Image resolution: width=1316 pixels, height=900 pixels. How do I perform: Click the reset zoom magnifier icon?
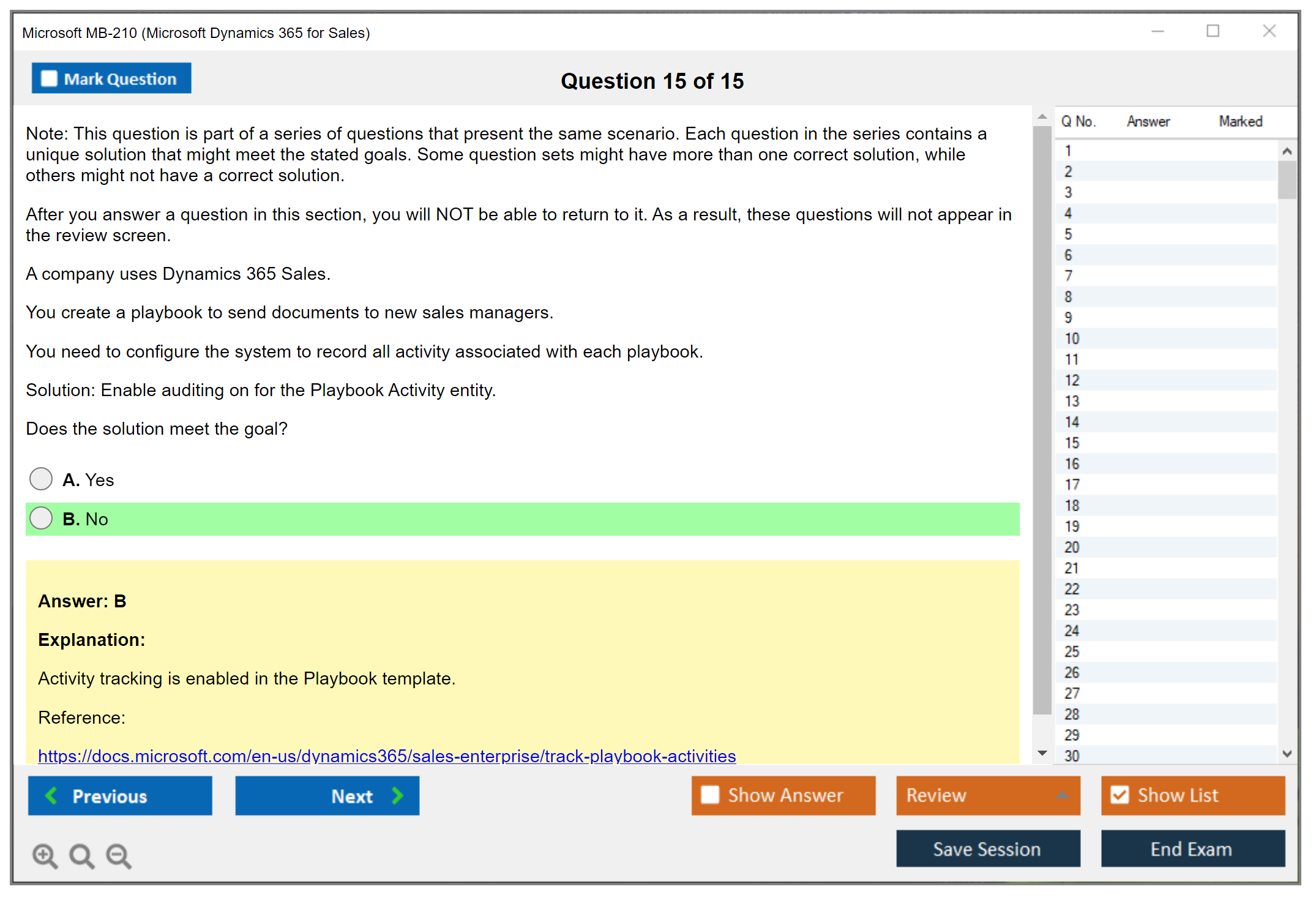(81, 855)
